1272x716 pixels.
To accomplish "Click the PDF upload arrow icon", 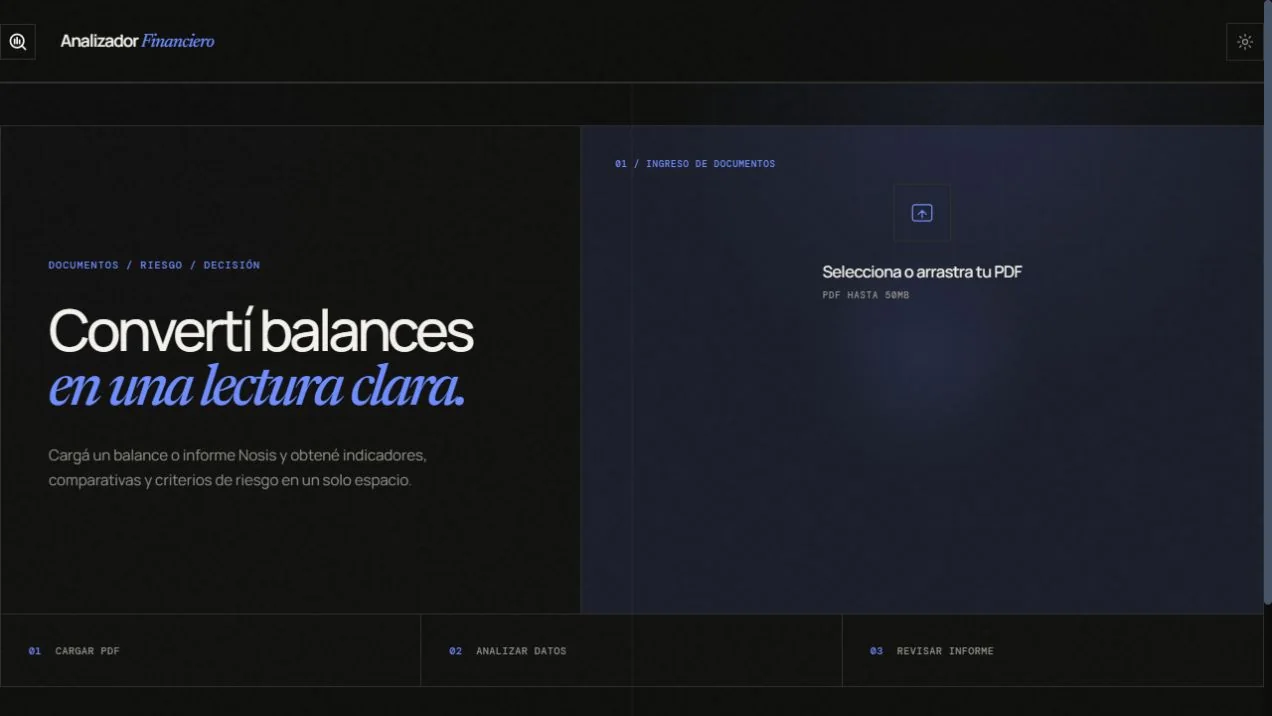I will tap(922, 213).
